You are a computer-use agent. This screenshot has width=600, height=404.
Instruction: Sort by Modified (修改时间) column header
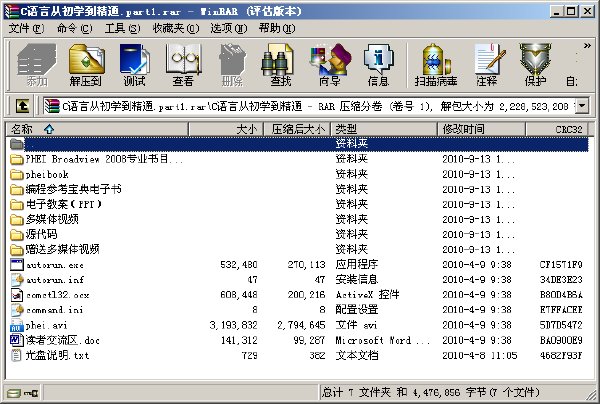(482, 129)
